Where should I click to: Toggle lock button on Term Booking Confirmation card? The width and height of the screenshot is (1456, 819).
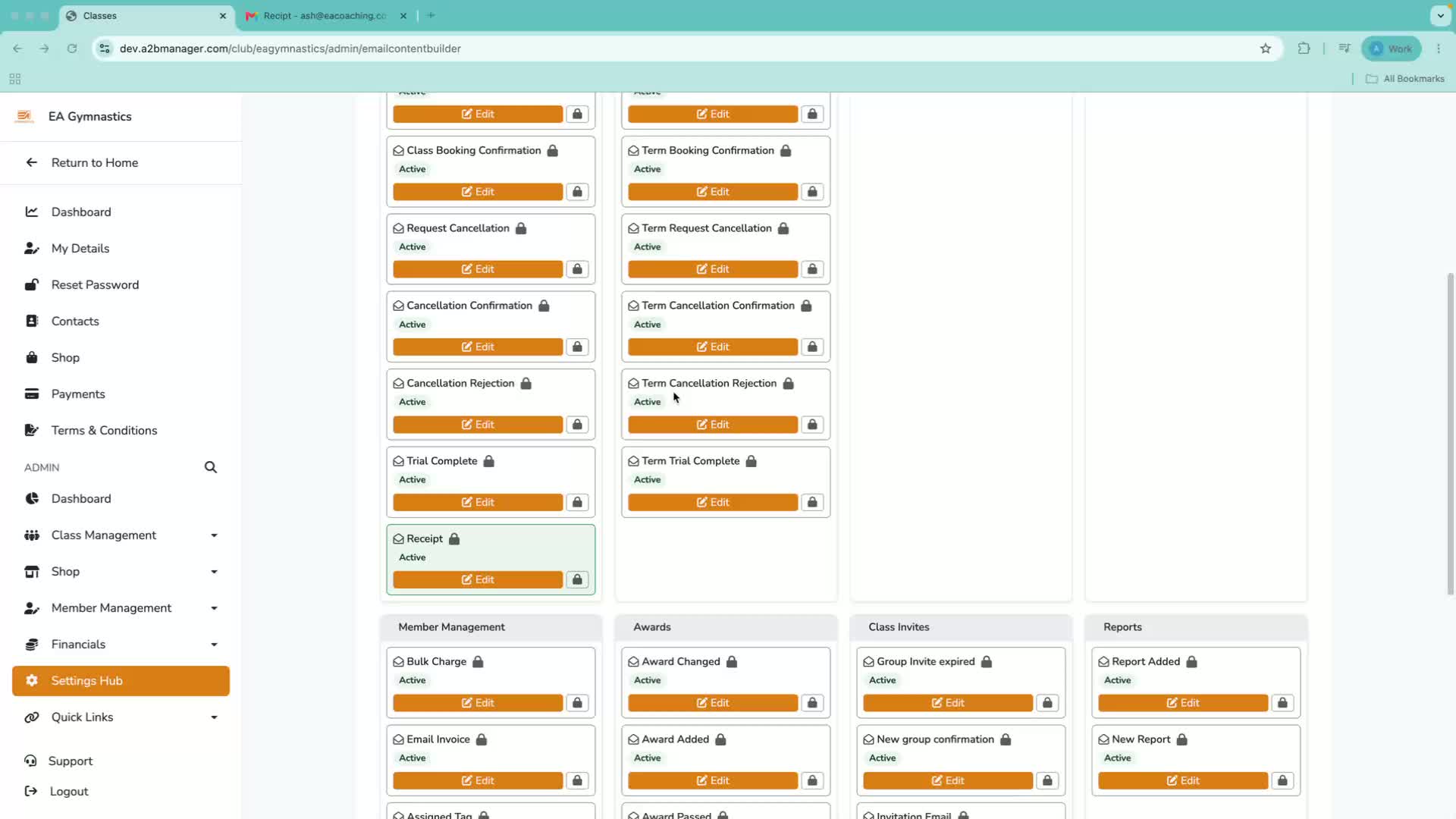point(812,192)
